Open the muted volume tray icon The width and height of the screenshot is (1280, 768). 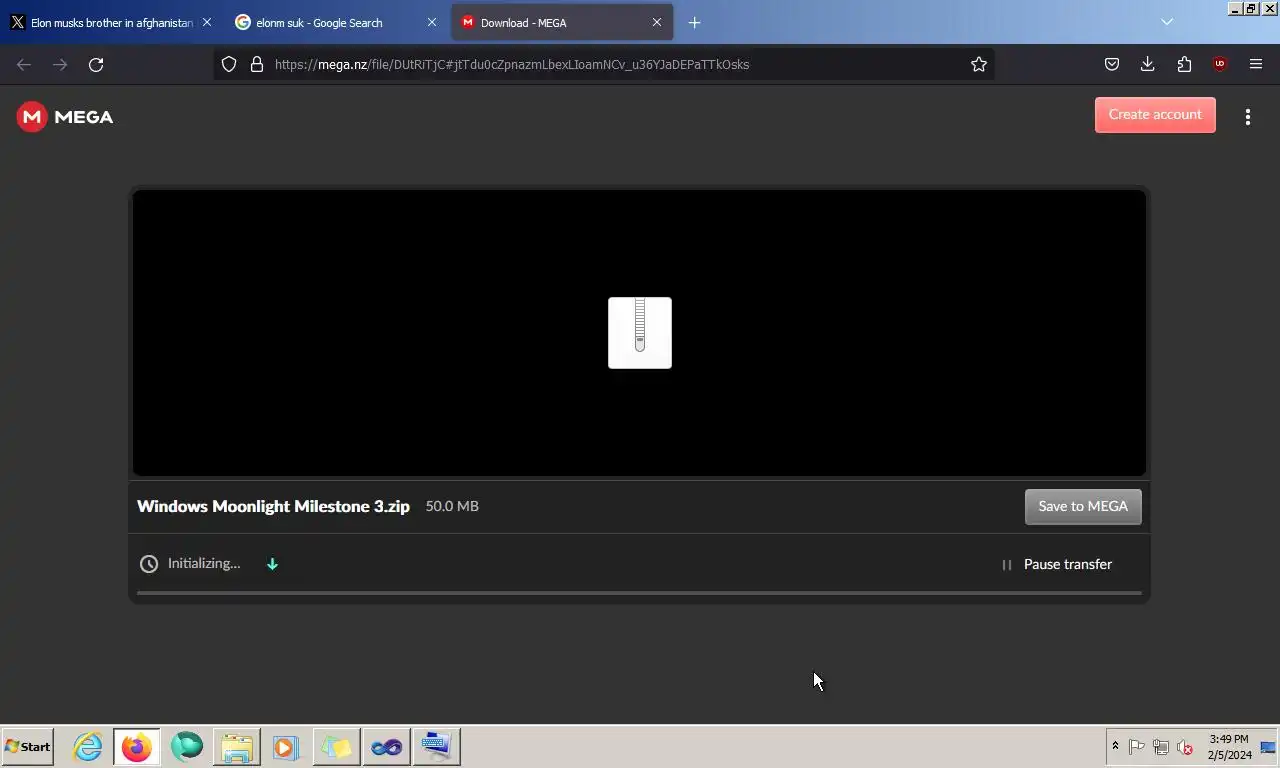pos(1185,747)
